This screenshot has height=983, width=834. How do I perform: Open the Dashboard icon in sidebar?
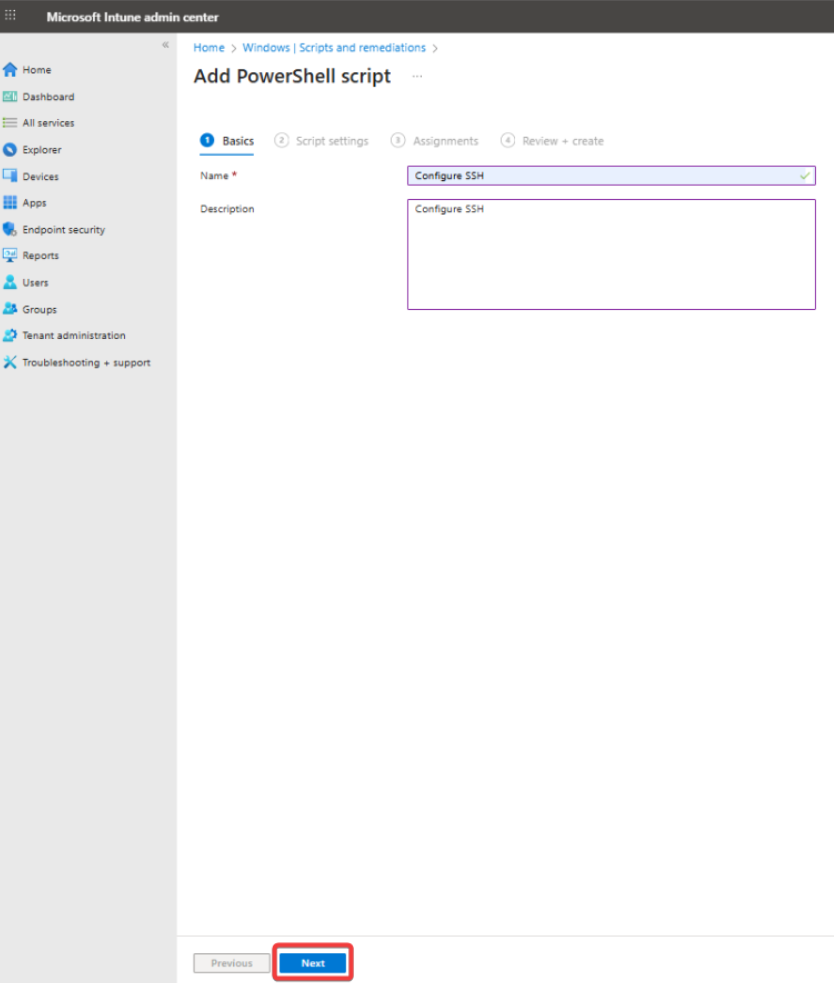click(11, 97)
